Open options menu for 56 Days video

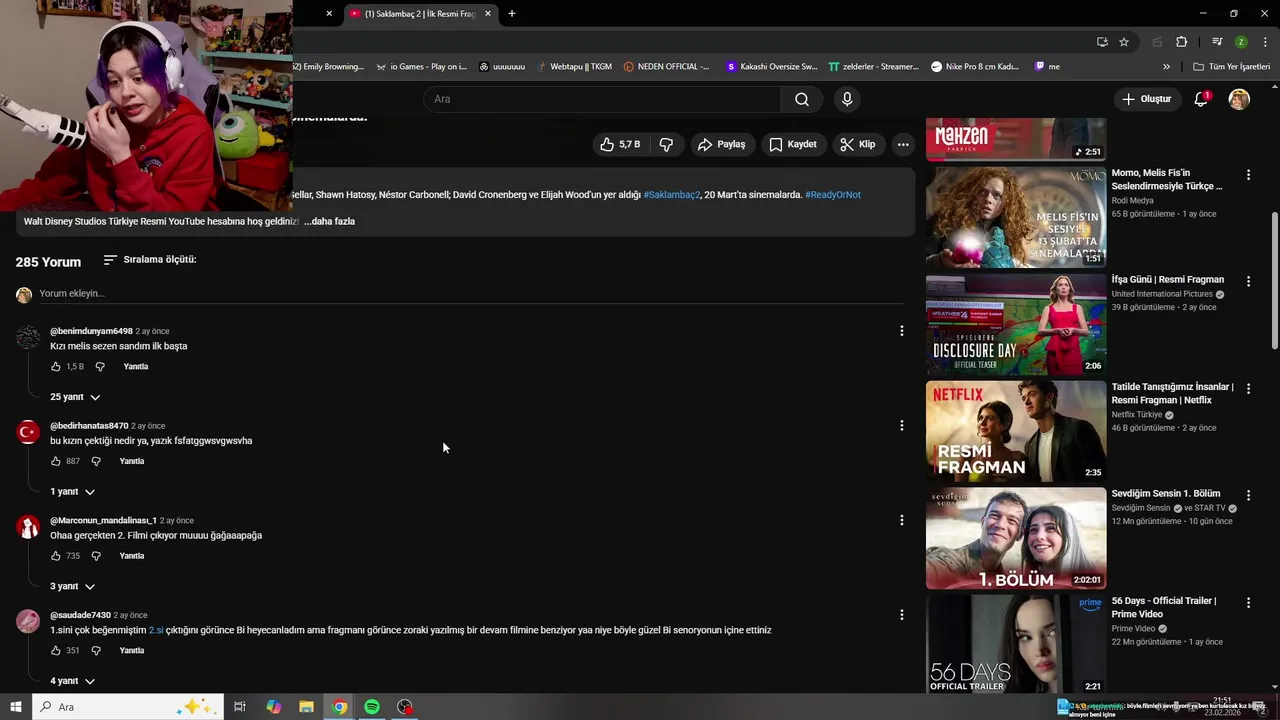(1248, 602)
